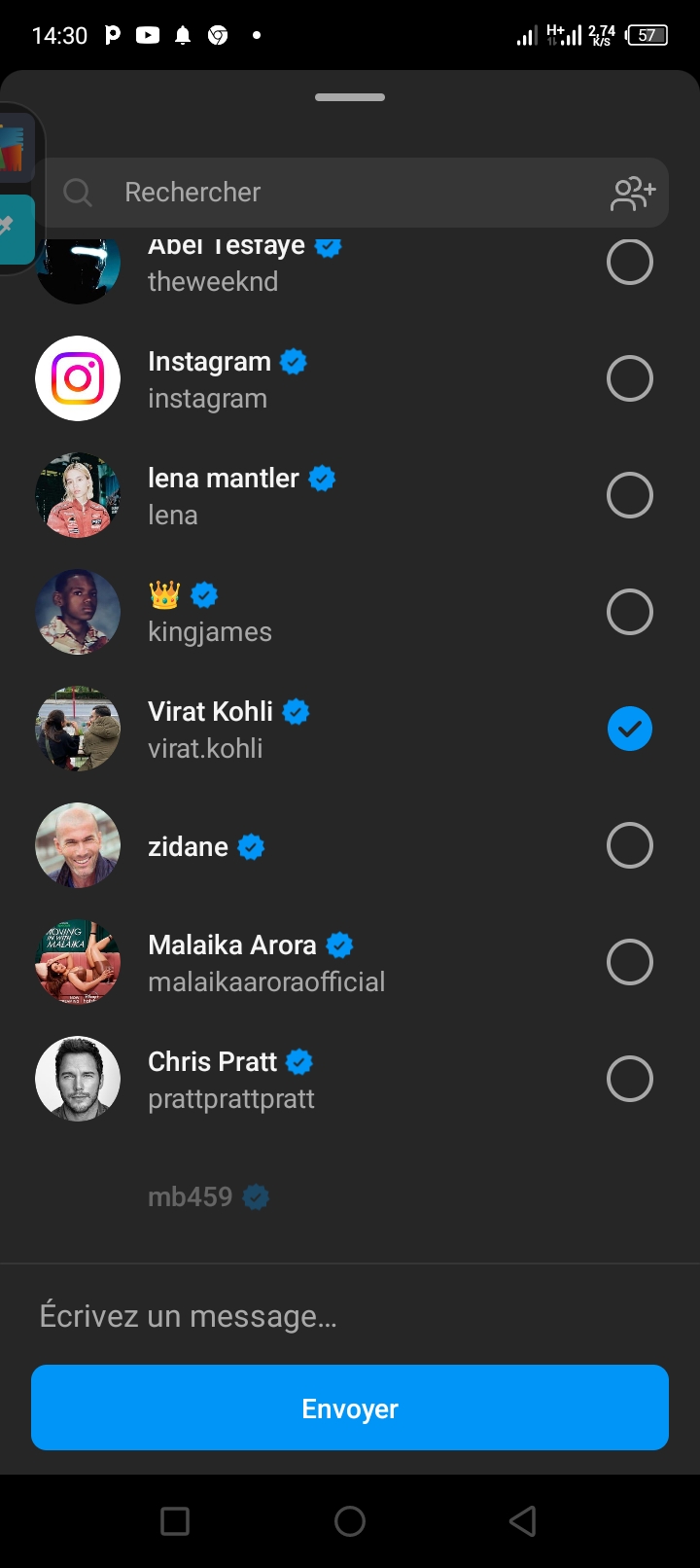Tap the Android home circle button
Image resolution: width=700 pixels, height=1568 pixels.
(350, 1520)
